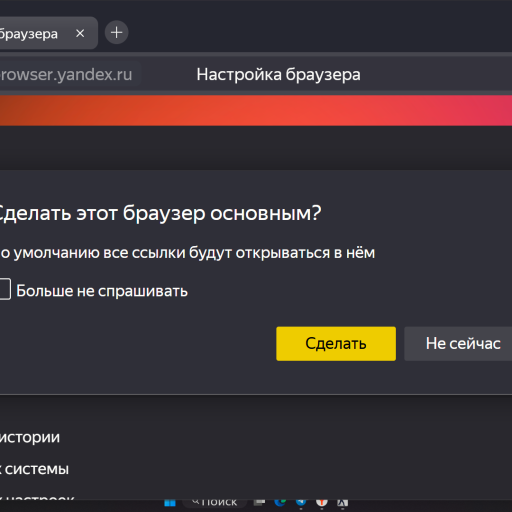Viewport: 512px width, 512px height.
Task: Open Telegram from the taskbar
Action: (301, 503)
